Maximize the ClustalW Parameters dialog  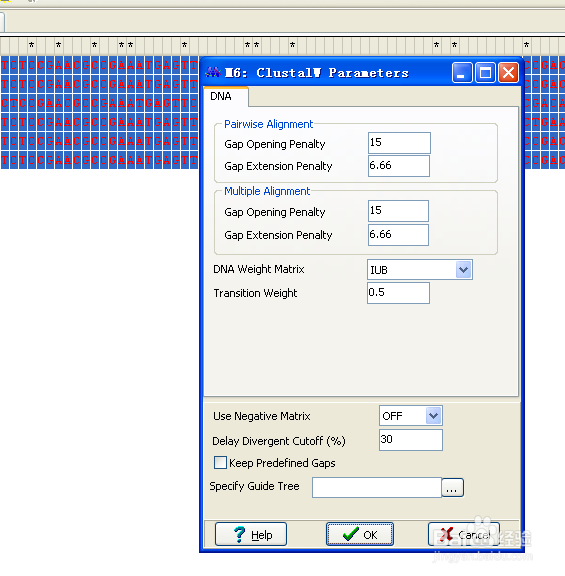pyautogui.click(x=485, y=73)
